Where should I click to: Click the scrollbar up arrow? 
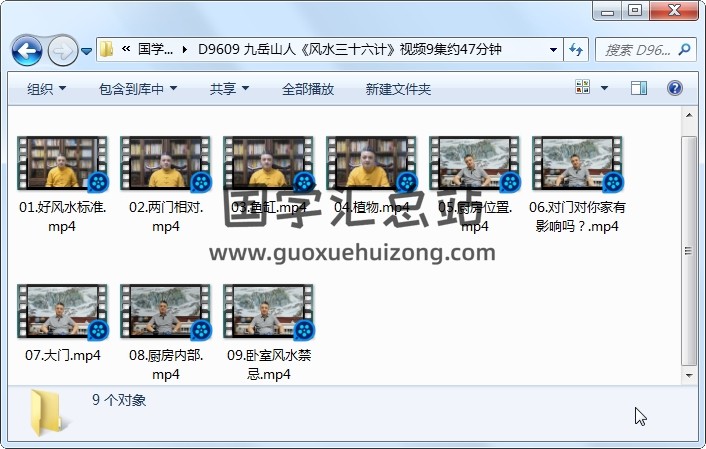point(689,115)
